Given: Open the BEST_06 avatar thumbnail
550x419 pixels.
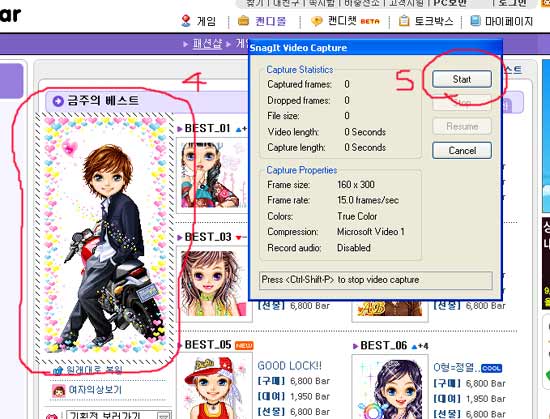Looking at the screenshot, I should (390, 387).
